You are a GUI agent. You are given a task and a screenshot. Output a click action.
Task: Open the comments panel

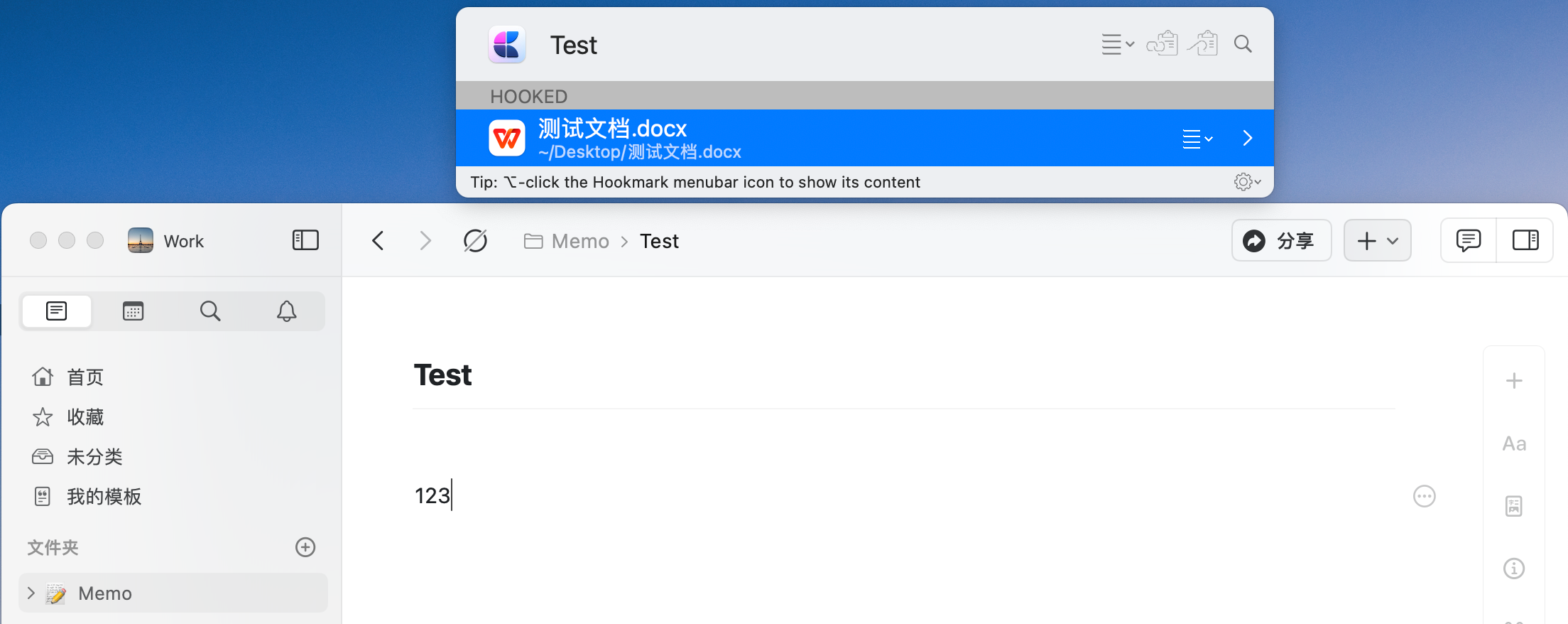click(x=1468, y=240)
